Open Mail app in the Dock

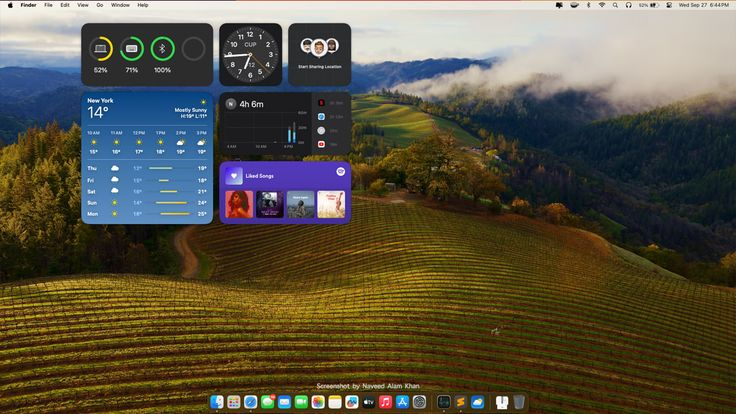[284, 402]
